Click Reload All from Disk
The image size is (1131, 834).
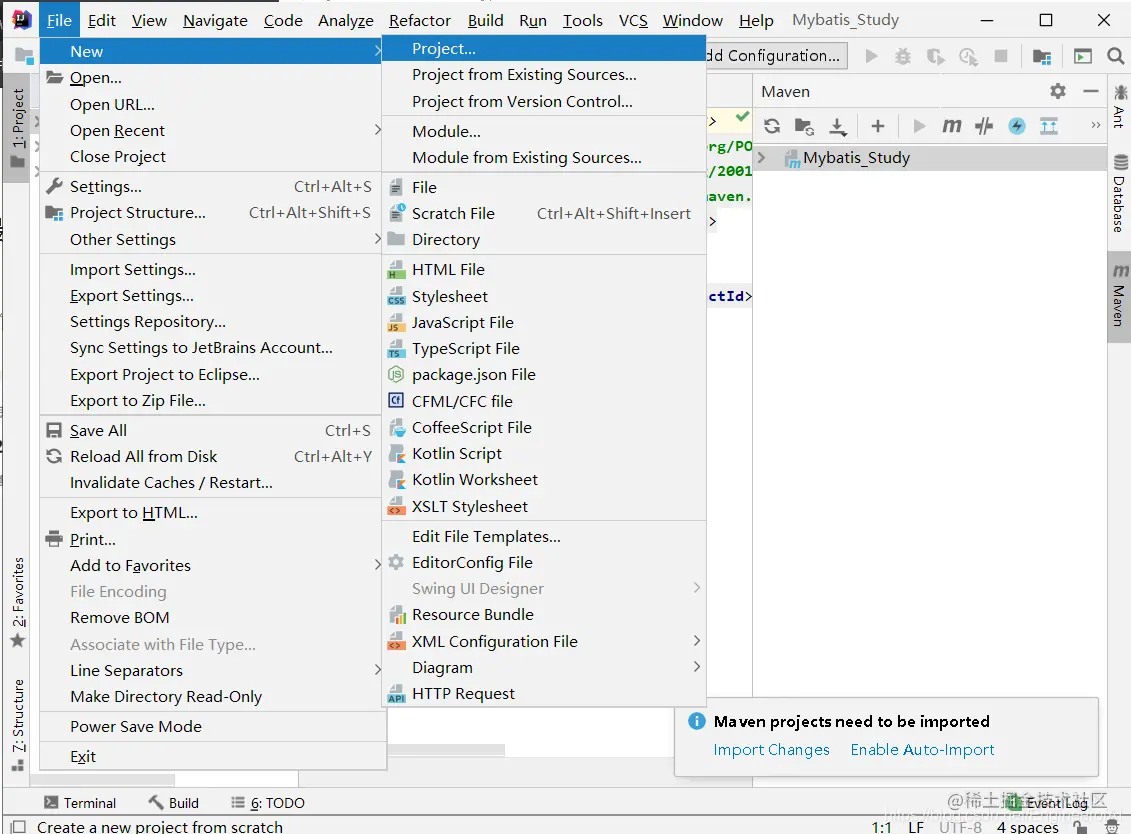211,456
